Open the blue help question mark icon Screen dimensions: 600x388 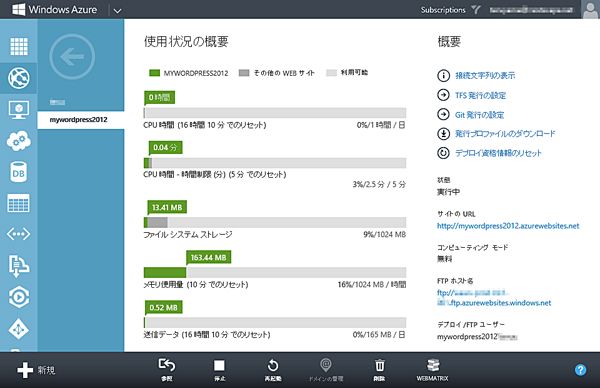click(580, 370)
